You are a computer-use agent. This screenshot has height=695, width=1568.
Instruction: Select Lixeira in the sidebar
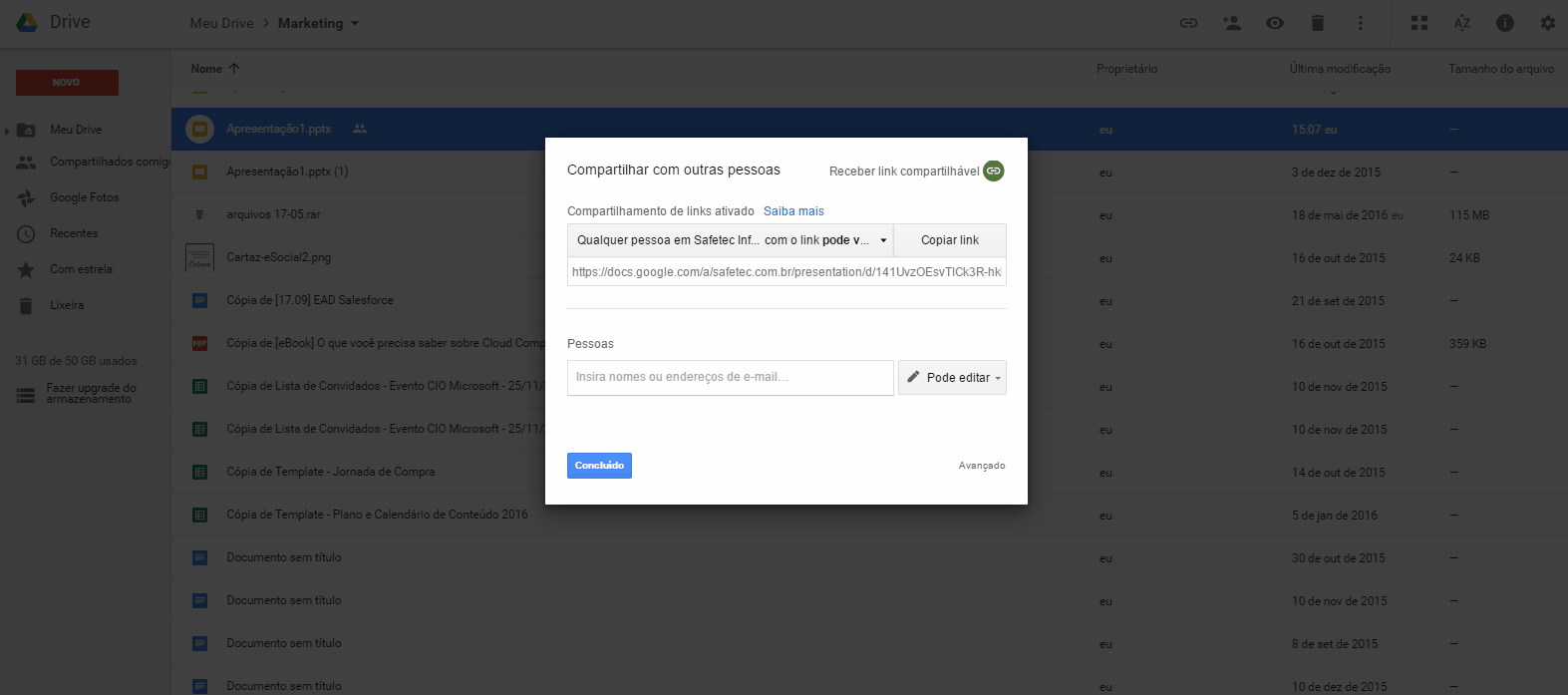click(x=67, y=305)
